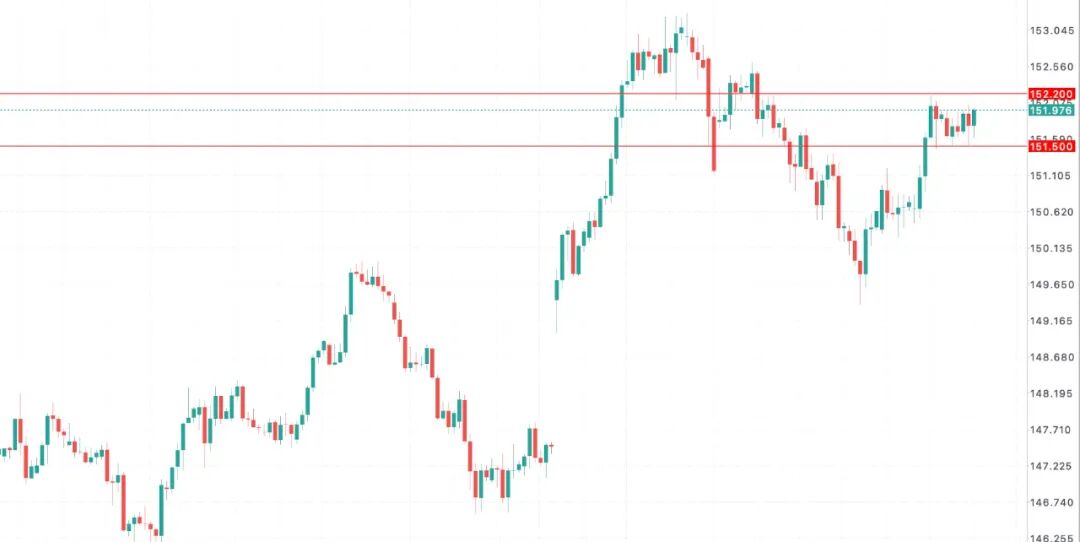Image resolution: width=1080 pixels, height=542 pixels.
Task: Click the green 151.976 current price label
Action: click(x=1050, y=111)
